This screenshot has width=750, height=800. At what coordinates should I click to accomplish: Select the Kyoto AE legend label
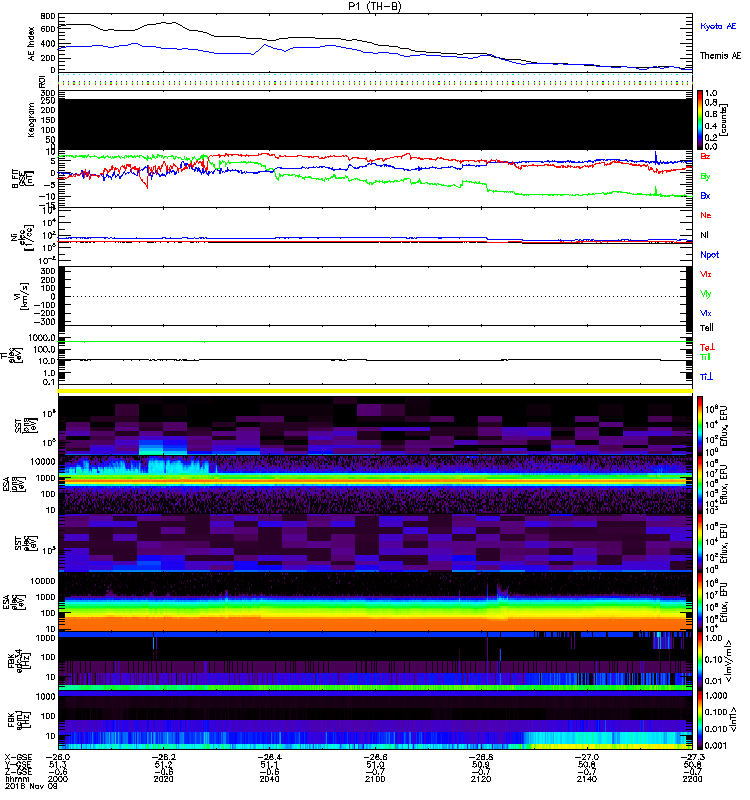click(x=718, y=26)
